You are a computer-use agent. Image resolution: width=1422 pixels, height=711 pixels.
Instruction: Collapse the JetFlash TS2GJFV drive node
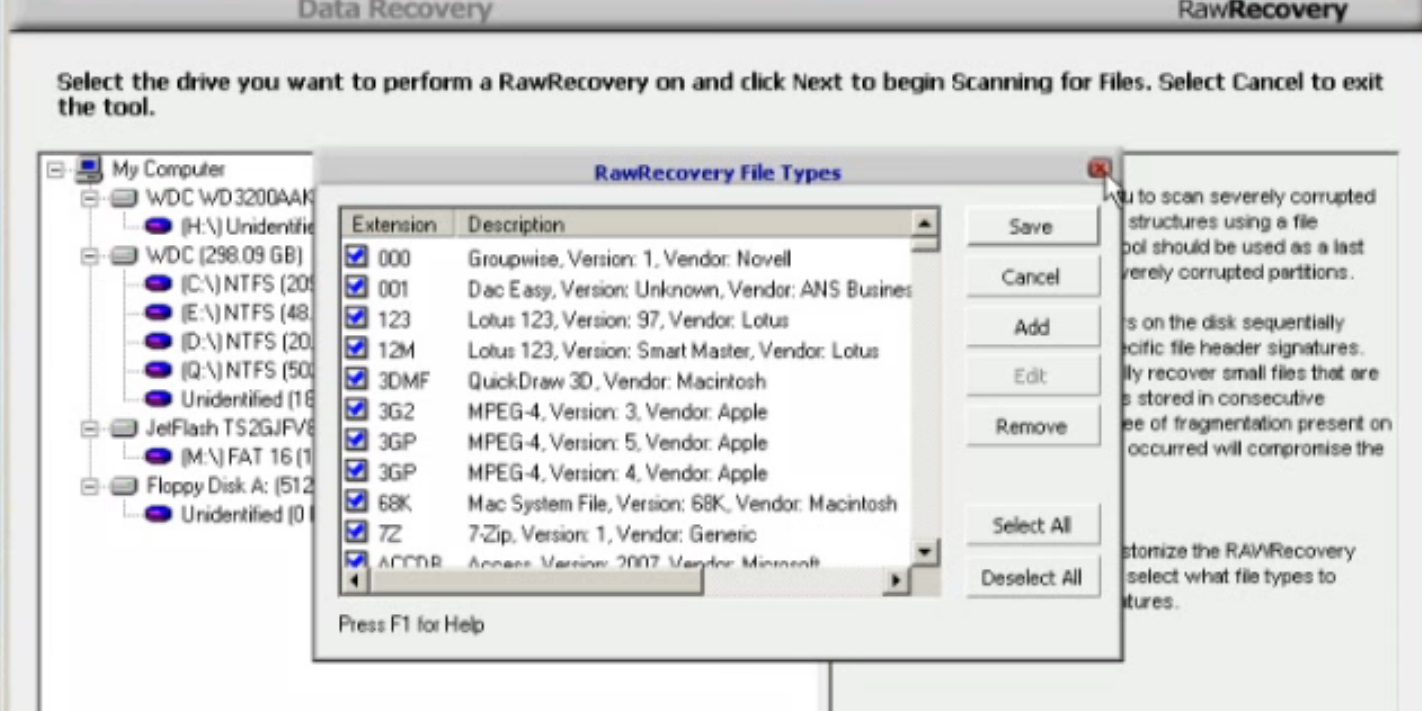tap(90, 429)
